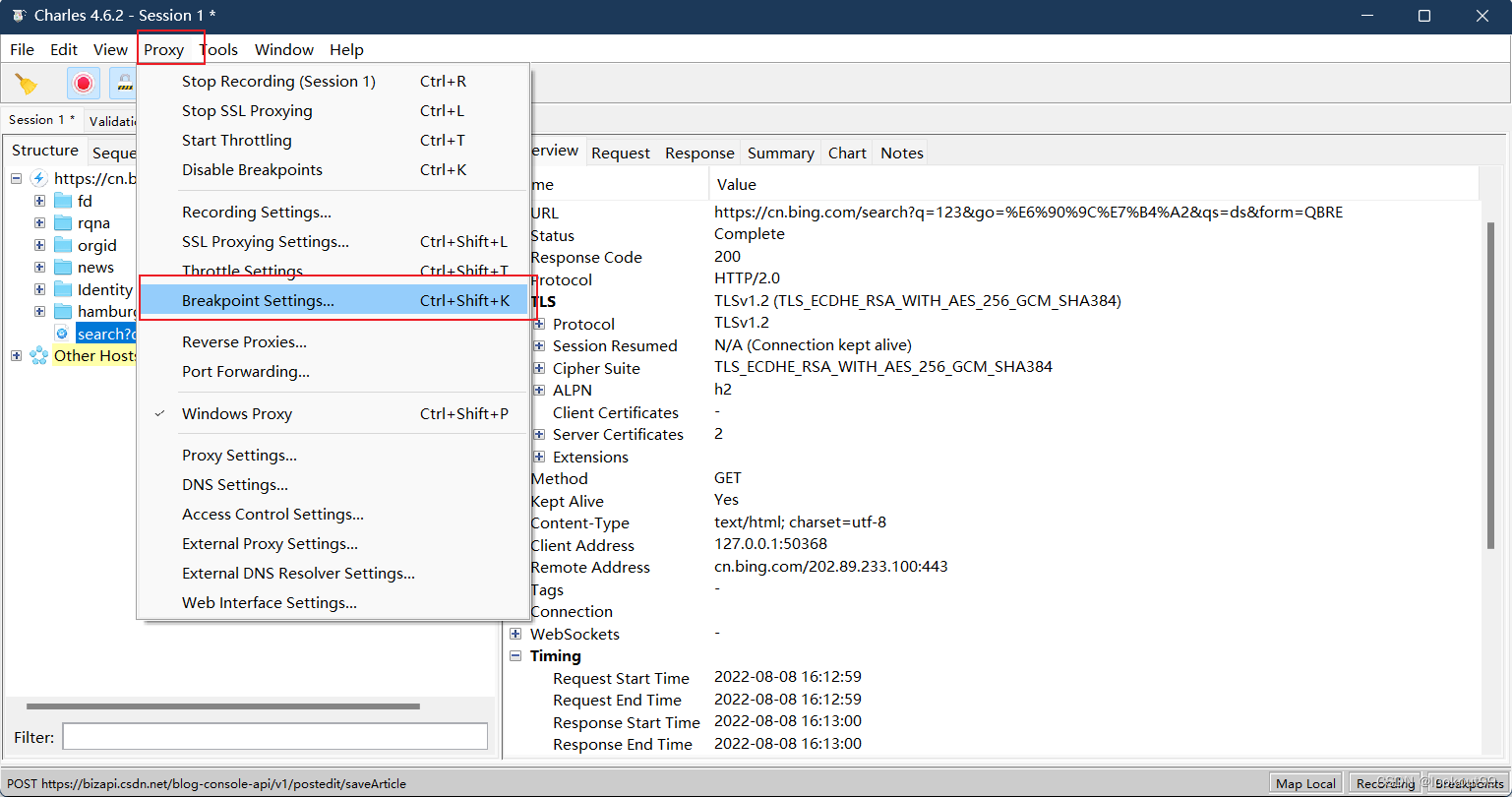This screenshot has height=797, width=1512.
Task: Open the Edit menu
Action: pos(64,49)
